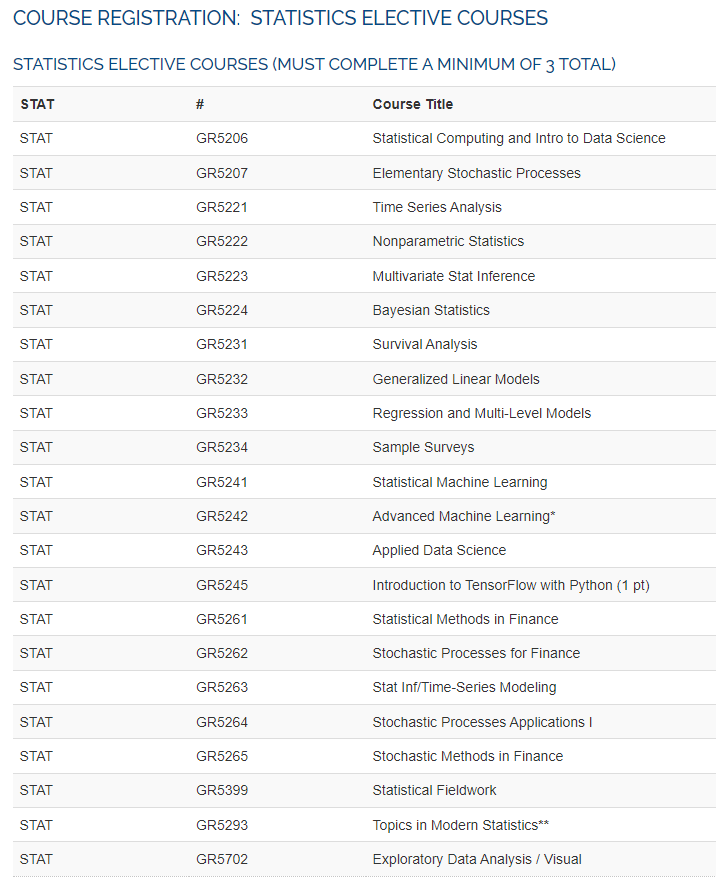Select the Regression and Multi-Level Models row
The image size is (716, 885).
[x=481, y=413]
